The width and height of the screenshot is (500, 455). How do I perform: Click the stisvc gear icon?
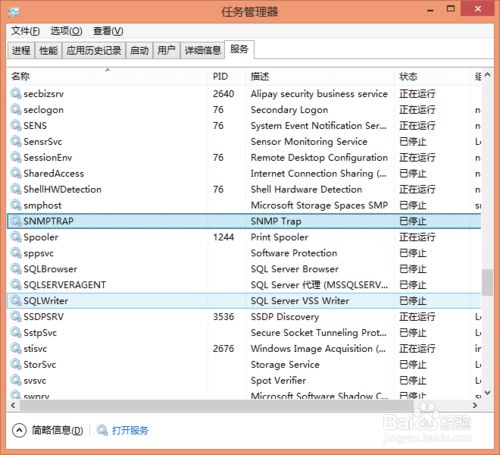click(x=15, y=349)
